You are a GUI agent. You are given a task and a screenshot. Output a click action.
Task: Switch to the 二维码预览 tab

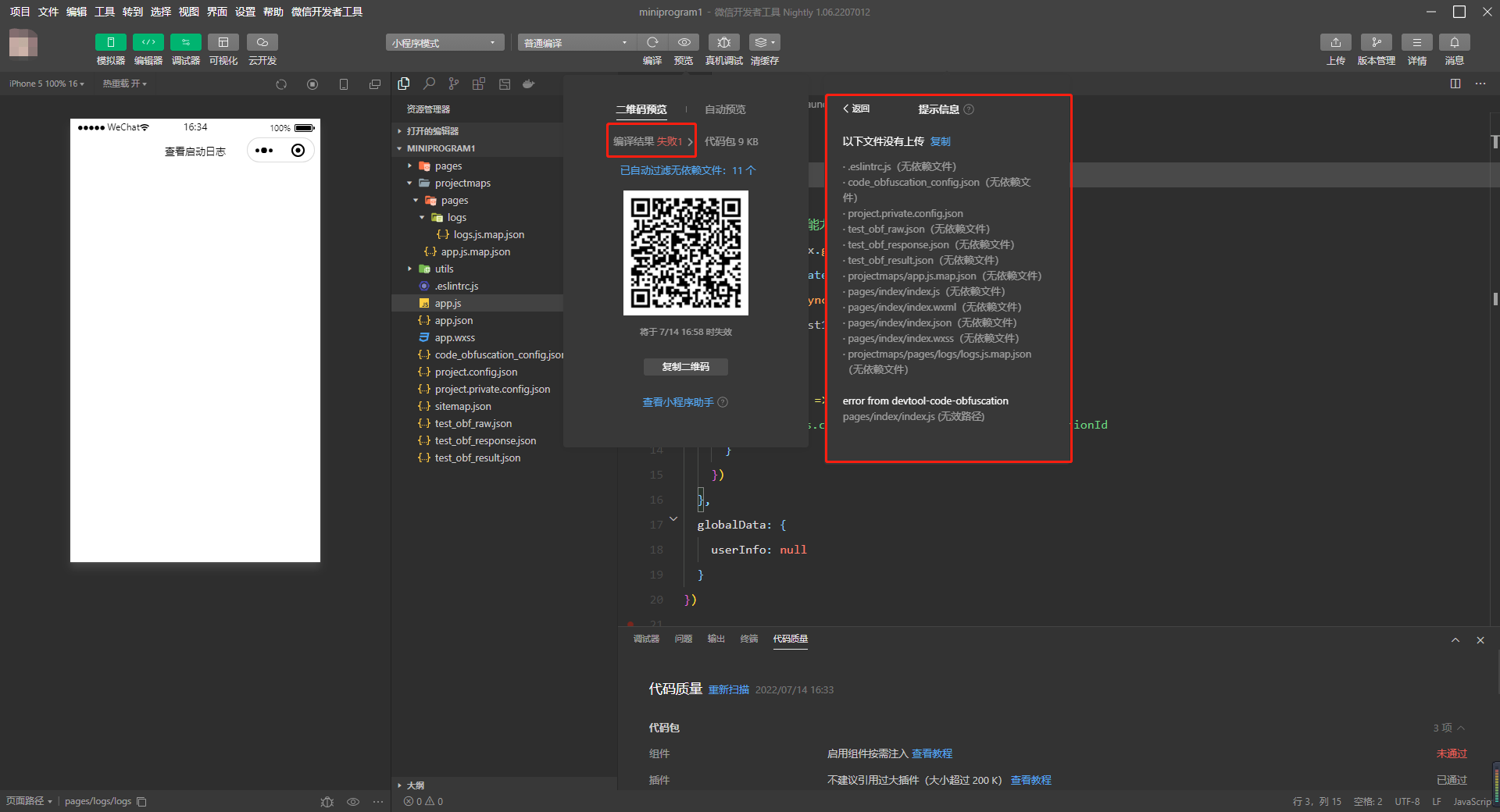[641, 109]
